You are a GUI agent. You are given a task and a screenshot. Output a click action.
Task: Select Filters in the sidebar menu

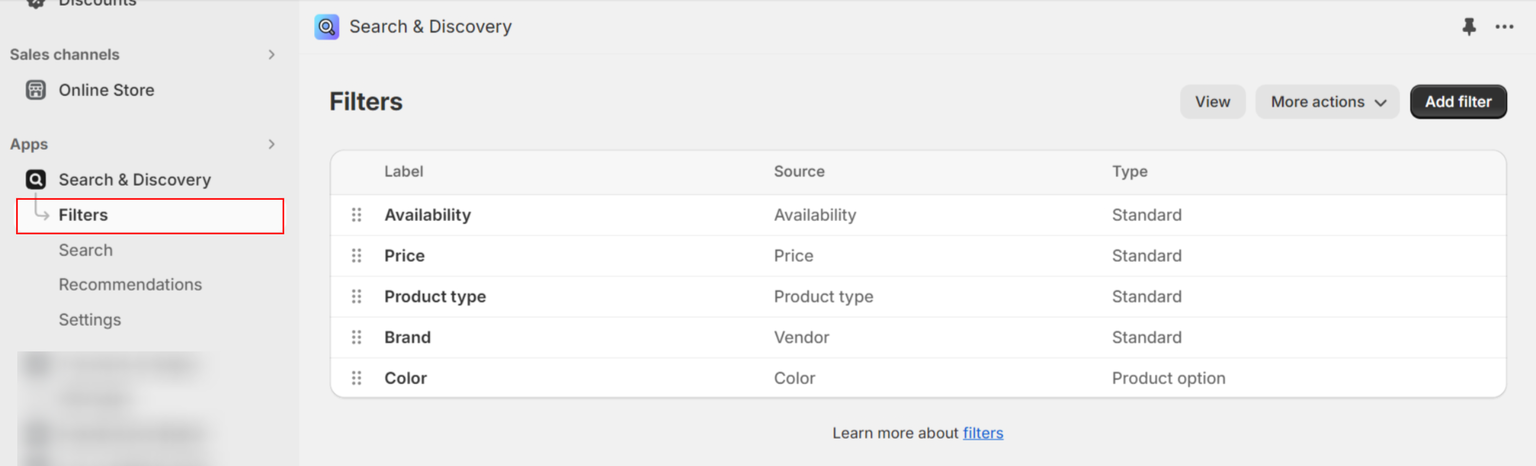[x=83, y=215]
